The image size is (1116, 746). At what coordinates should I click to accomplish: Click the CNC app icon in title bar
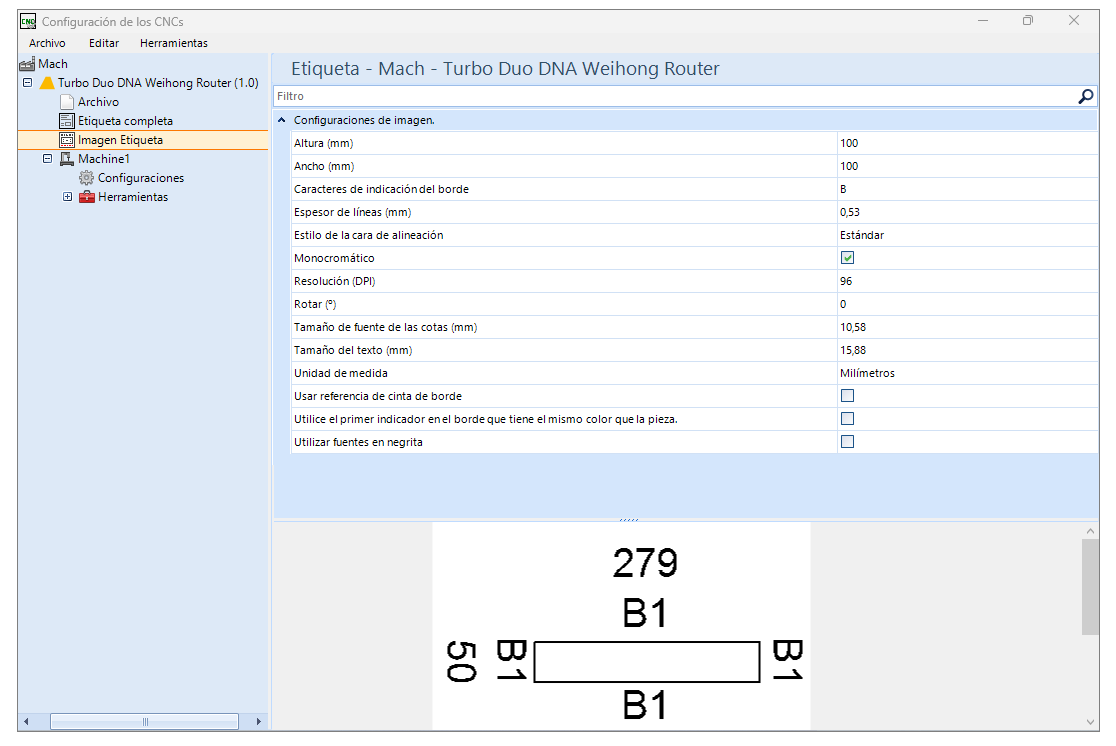point(28,21)
